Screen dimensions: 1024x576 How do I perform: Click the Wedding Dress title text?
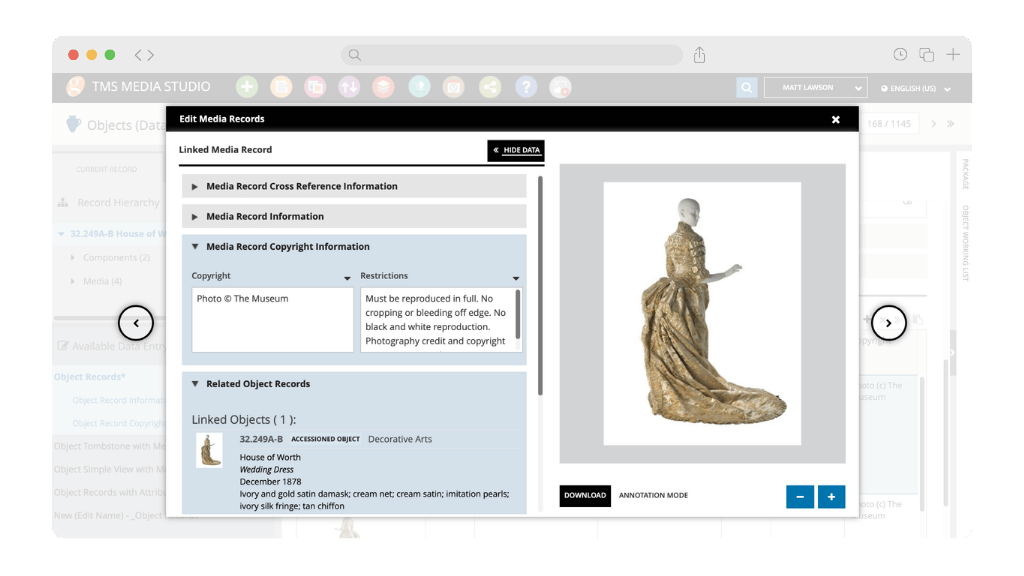266,470
